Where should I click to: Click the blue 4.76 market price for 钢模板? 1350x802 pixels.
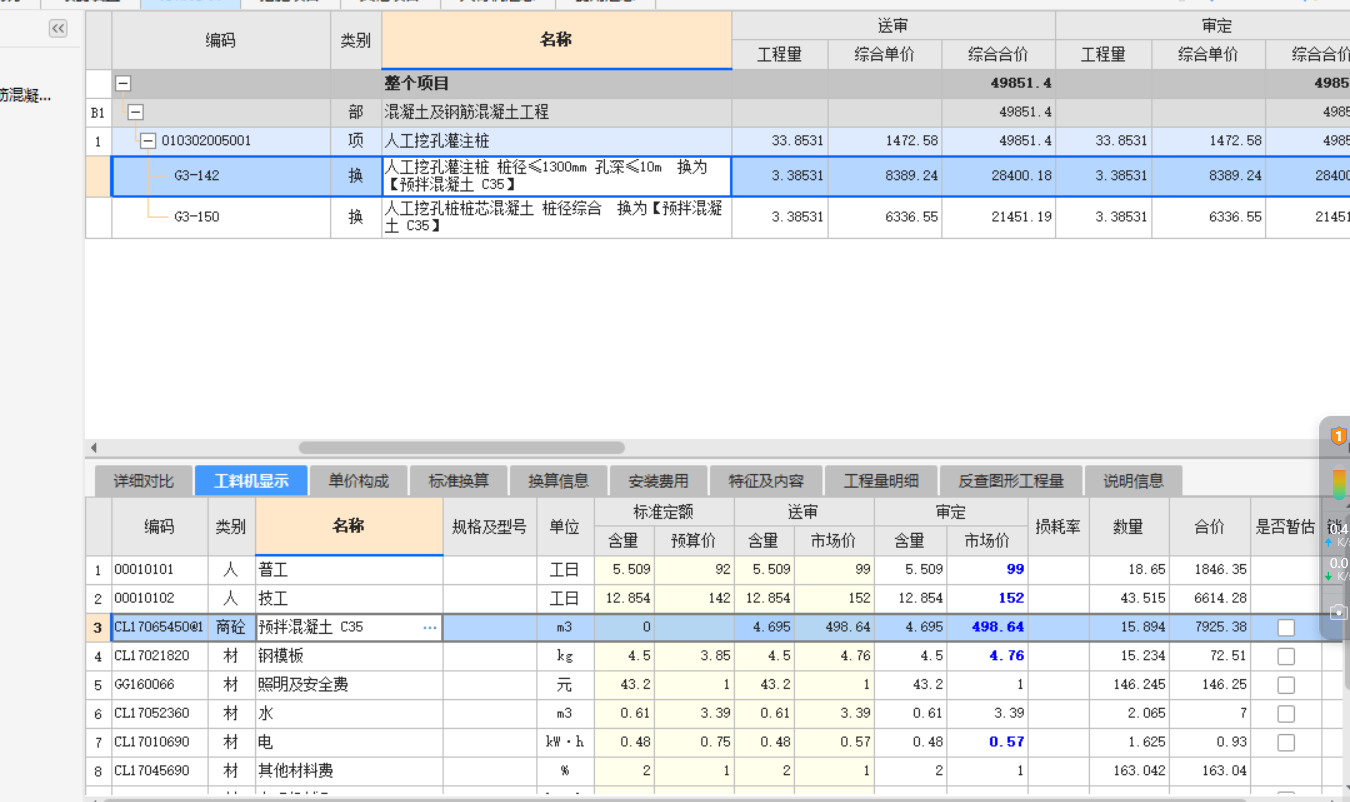pos(987,656)
